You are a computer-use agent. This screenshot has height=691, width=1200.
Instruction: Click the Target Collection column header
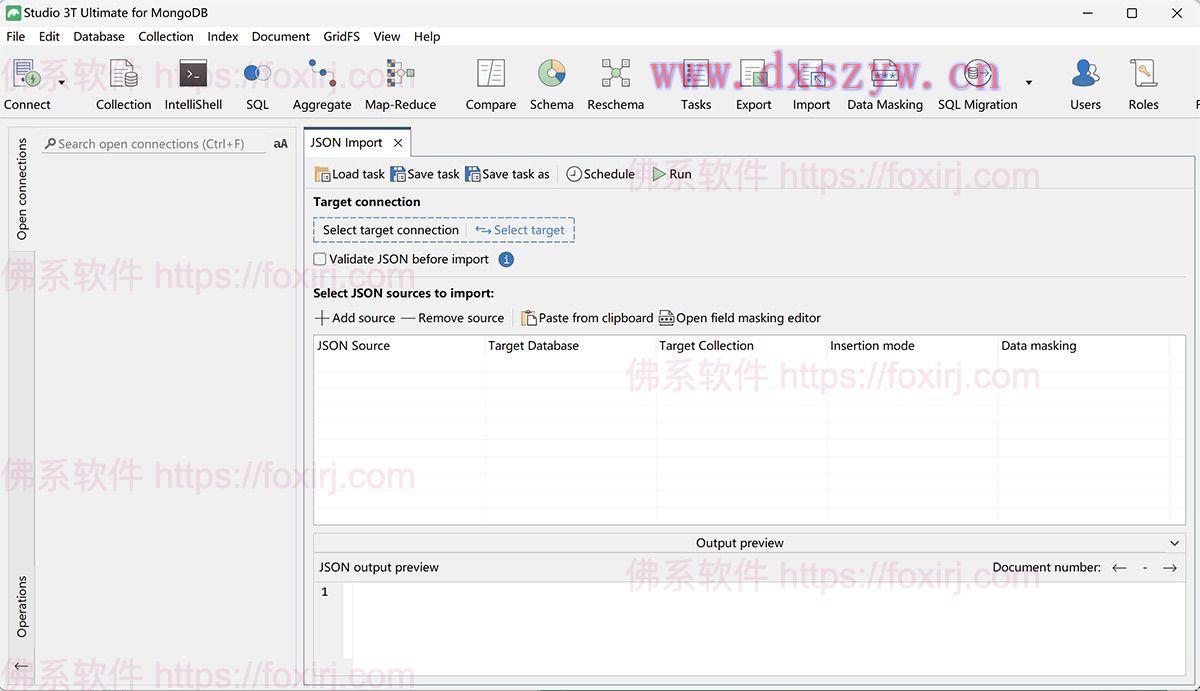742,346
